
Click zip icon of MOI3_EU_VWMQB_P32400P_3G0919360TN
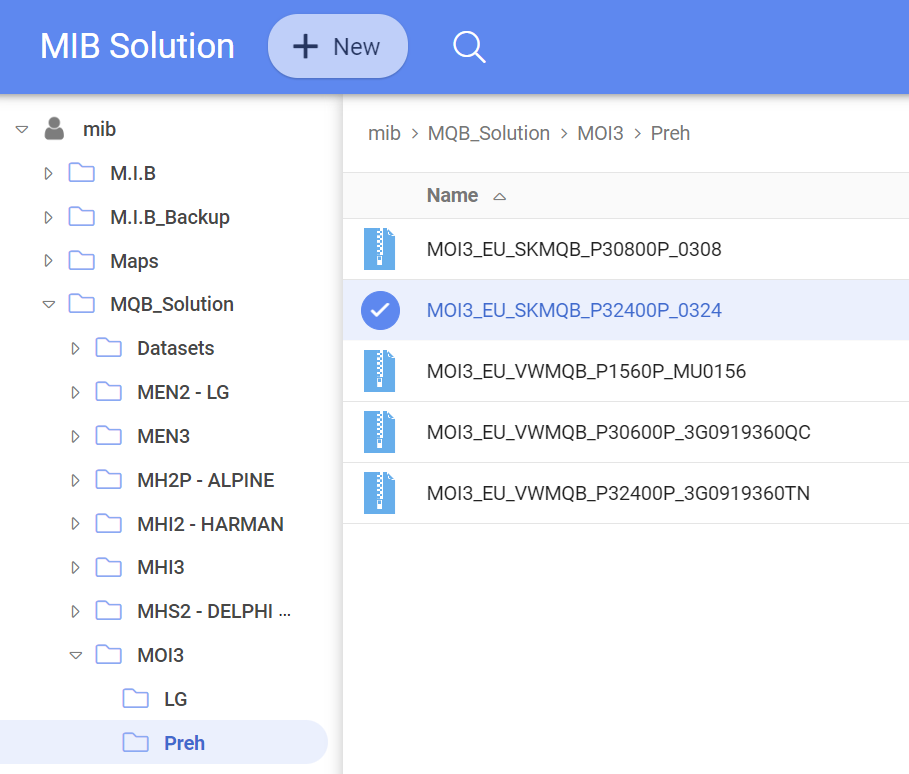380,493
